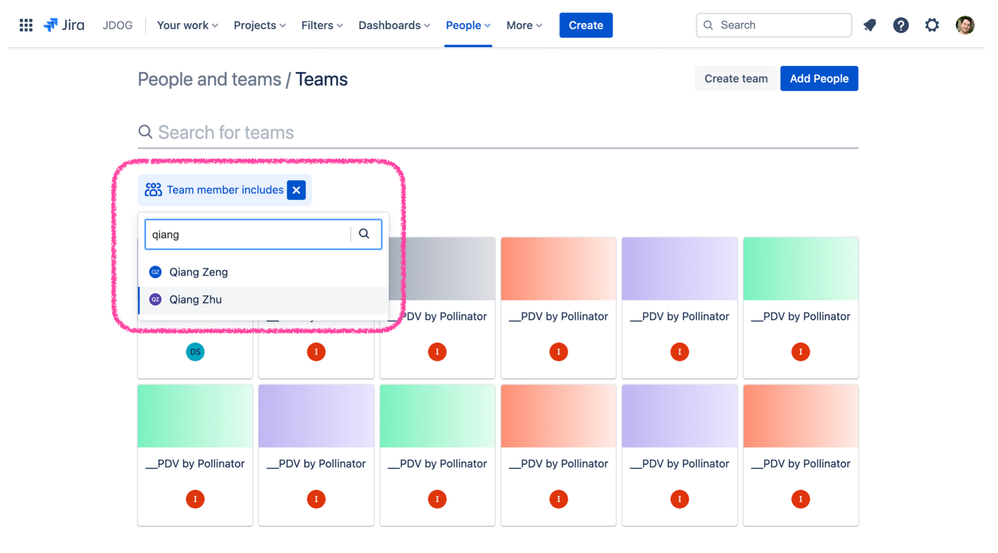Expand the More menu
Screen dimensions: 998x553
[524, 25]
